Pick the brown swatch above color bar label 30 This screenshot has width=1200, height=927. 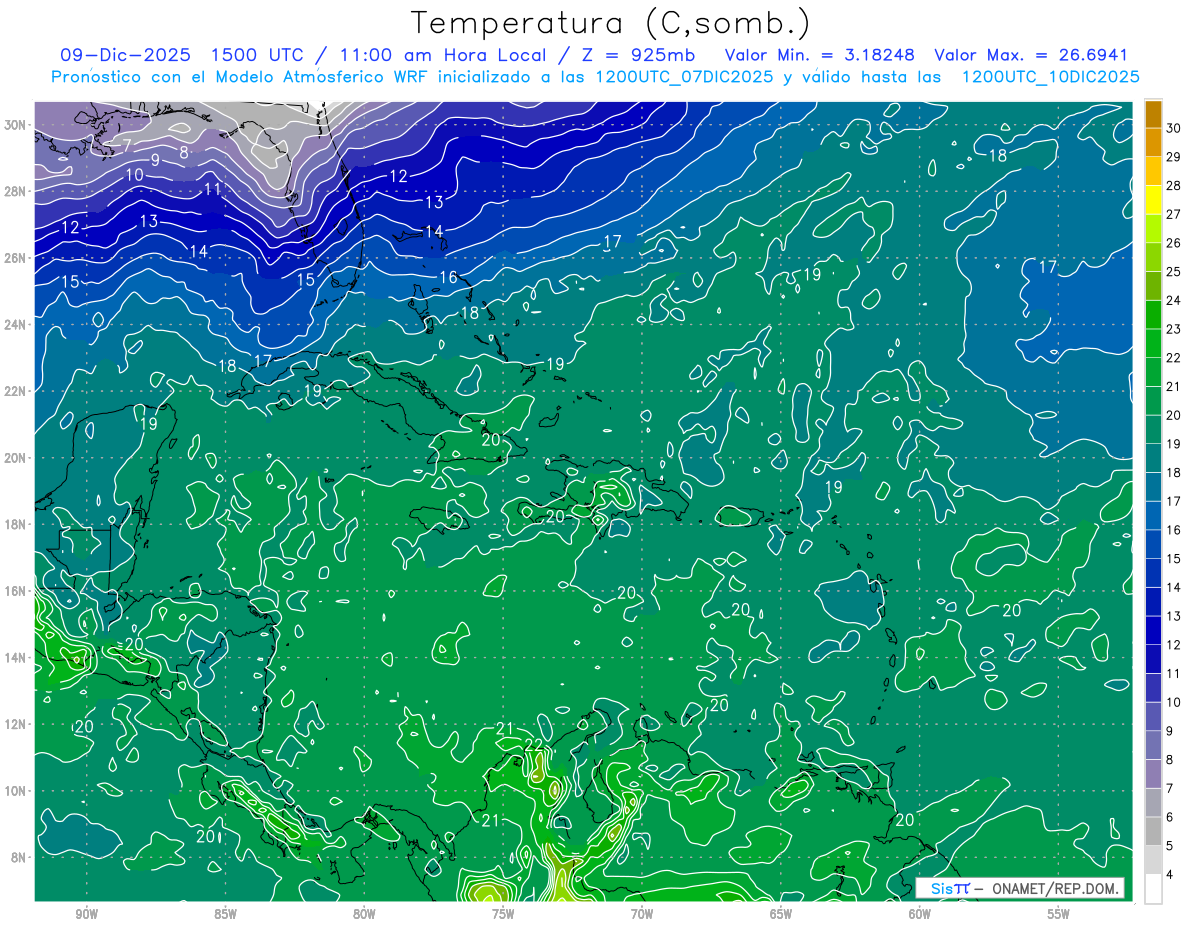(x=1153, y=114)
